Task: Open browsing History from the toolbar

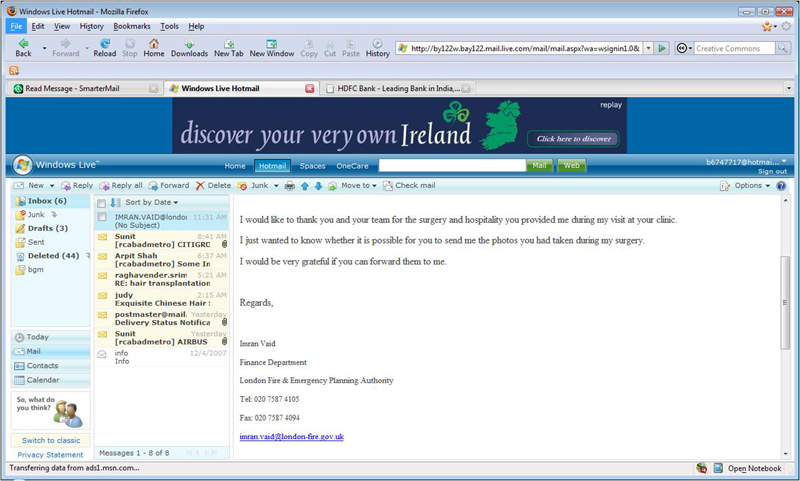Action: tap(377, 47)
